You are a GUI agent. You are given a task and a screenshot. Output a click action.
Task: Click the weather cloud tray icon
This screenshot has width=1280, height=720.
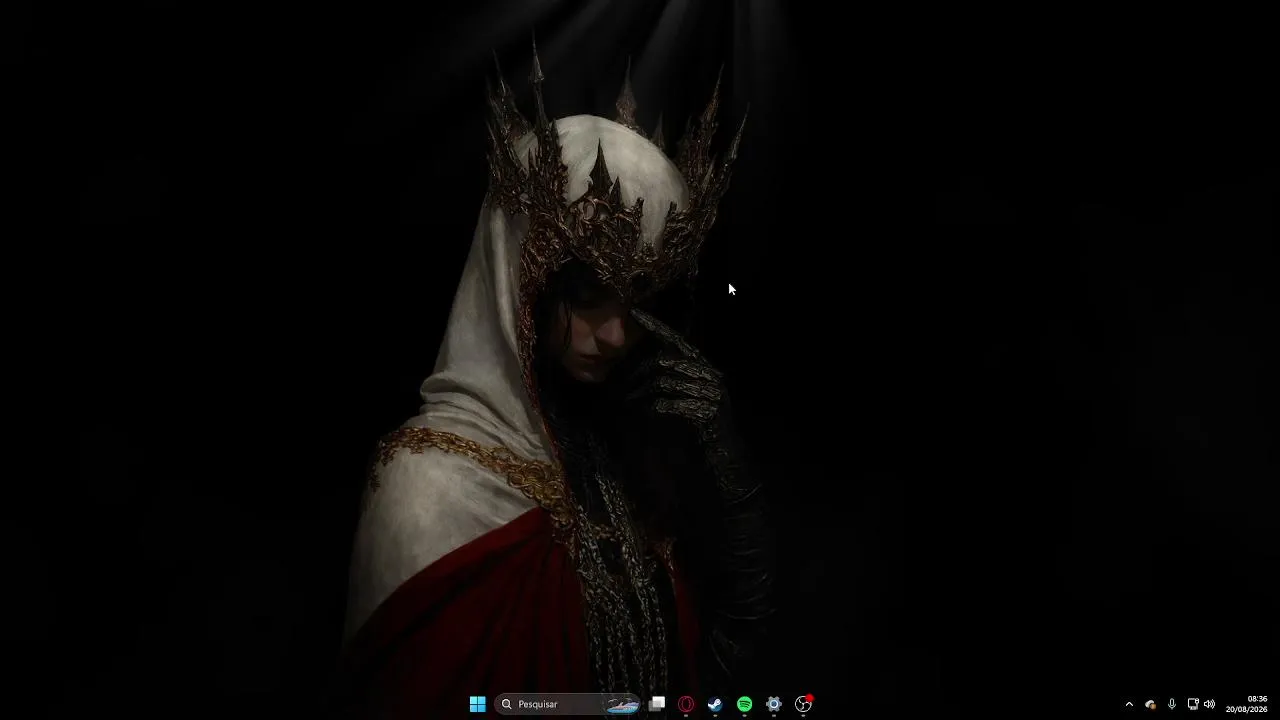click(1150, 704)
